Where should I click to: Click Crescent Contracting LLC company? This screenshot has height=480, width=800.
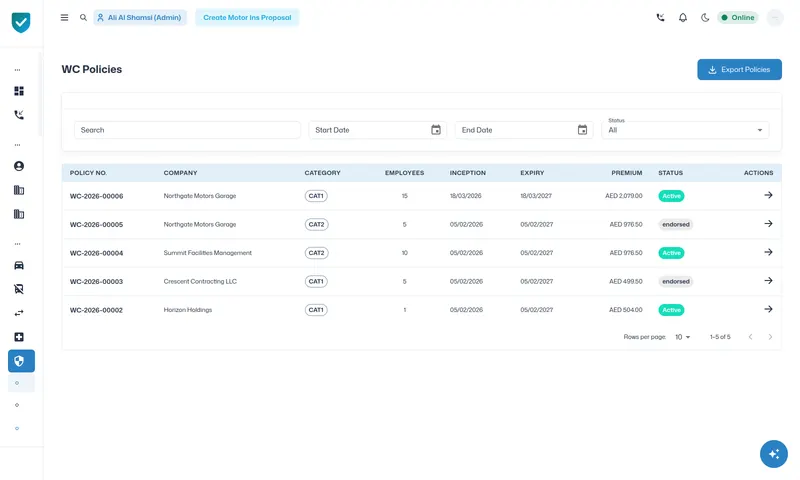click(200, 282)
